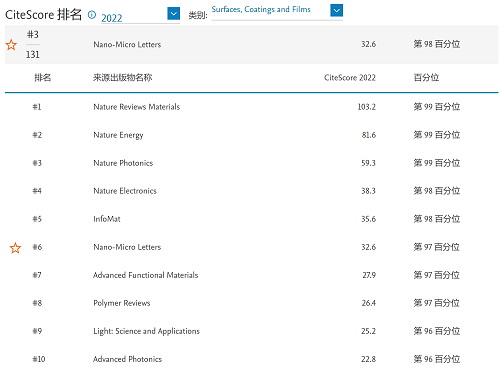Click rank number #4
The width and height of the screenshot is (500, 375).
coord(37,191)
